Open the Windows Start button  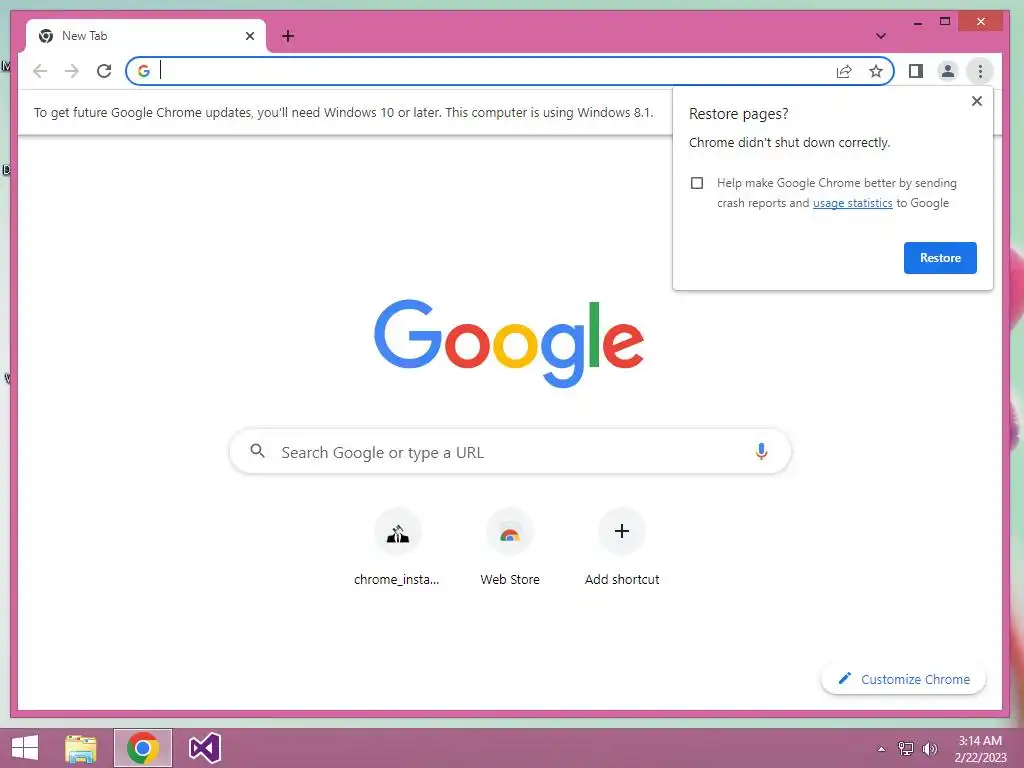pos(25,748)
